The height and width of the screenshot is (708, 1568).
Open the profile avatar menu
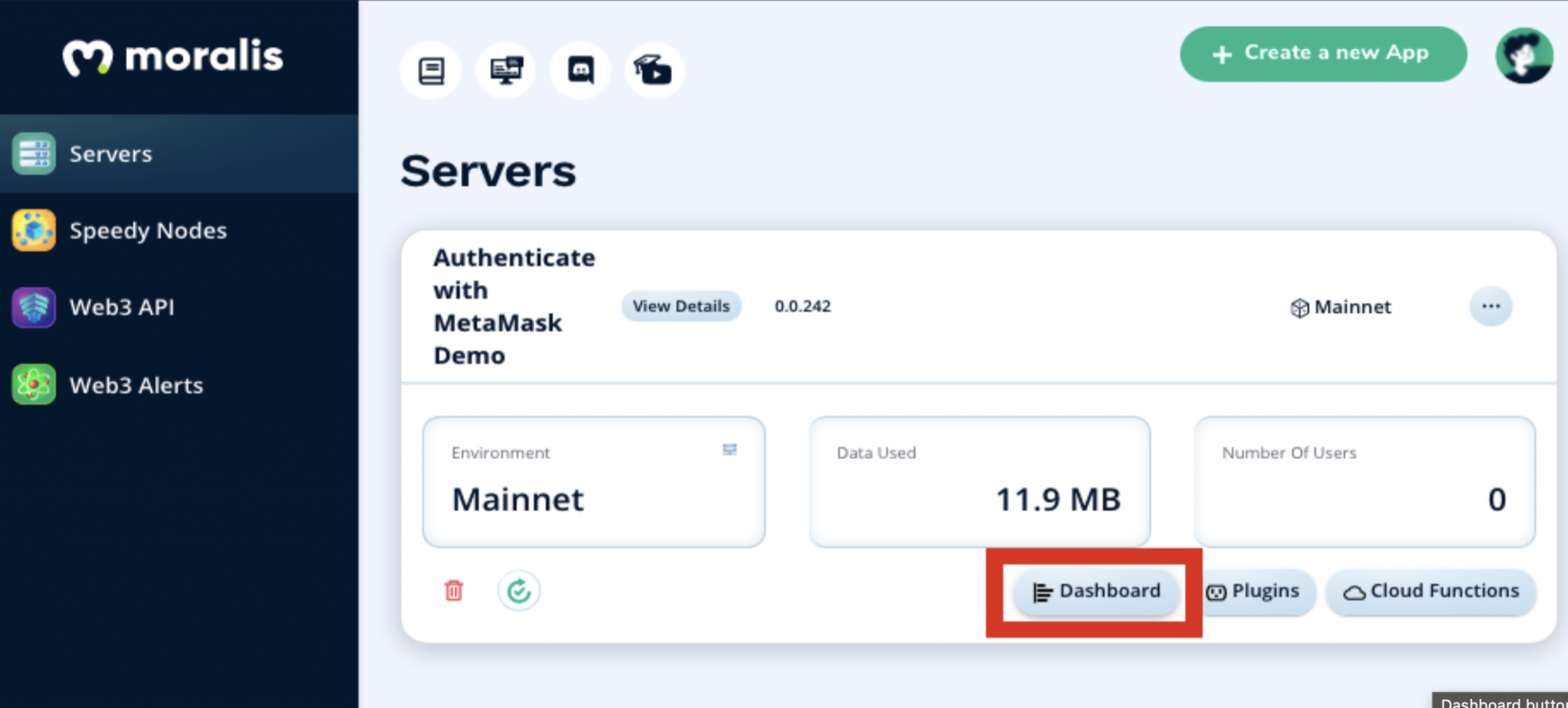click(x=1523, y=55)
